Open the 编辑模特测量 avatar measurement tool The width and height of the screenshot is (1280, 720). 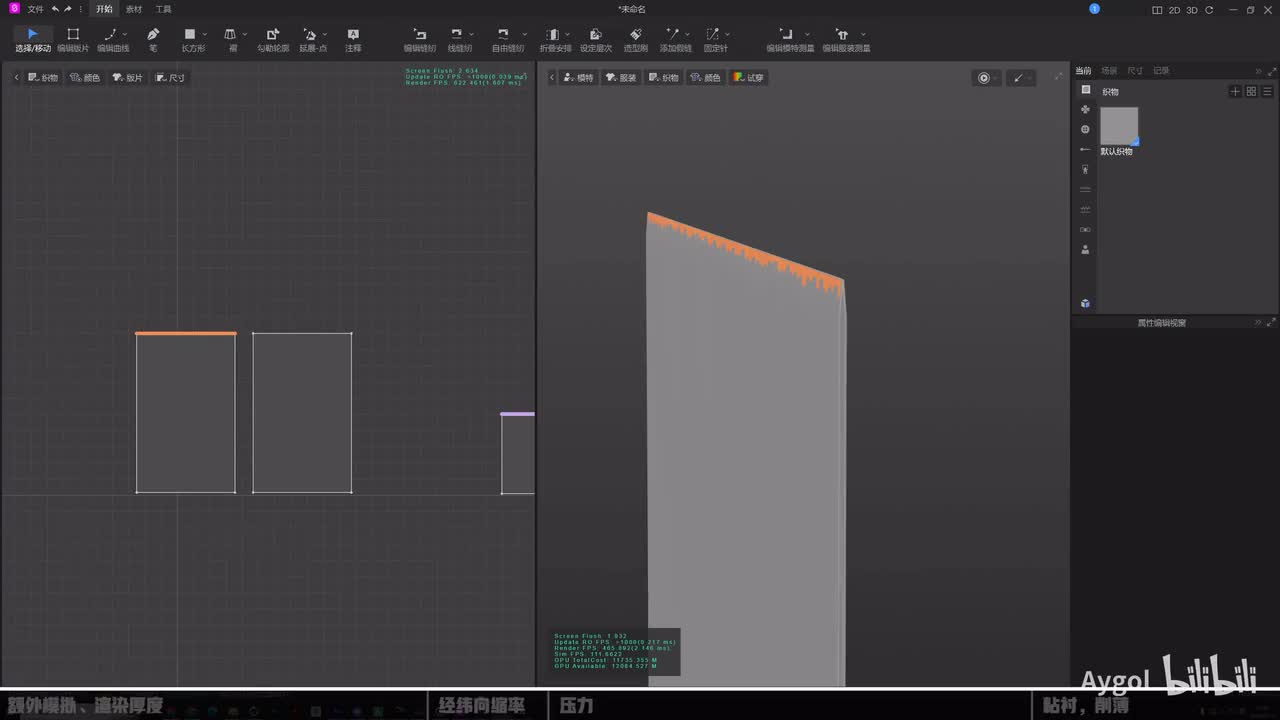pos(788,39)
